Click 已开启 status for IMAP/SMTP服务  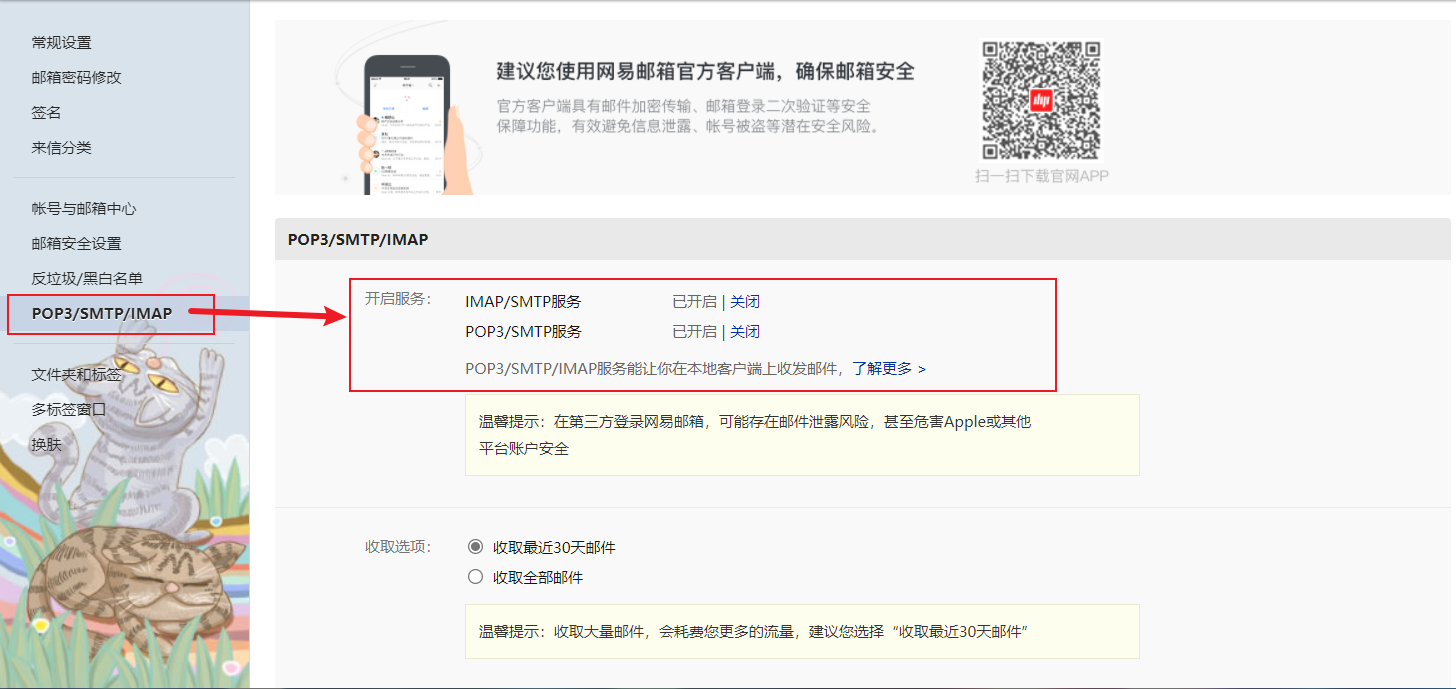[x=694, y=301]
